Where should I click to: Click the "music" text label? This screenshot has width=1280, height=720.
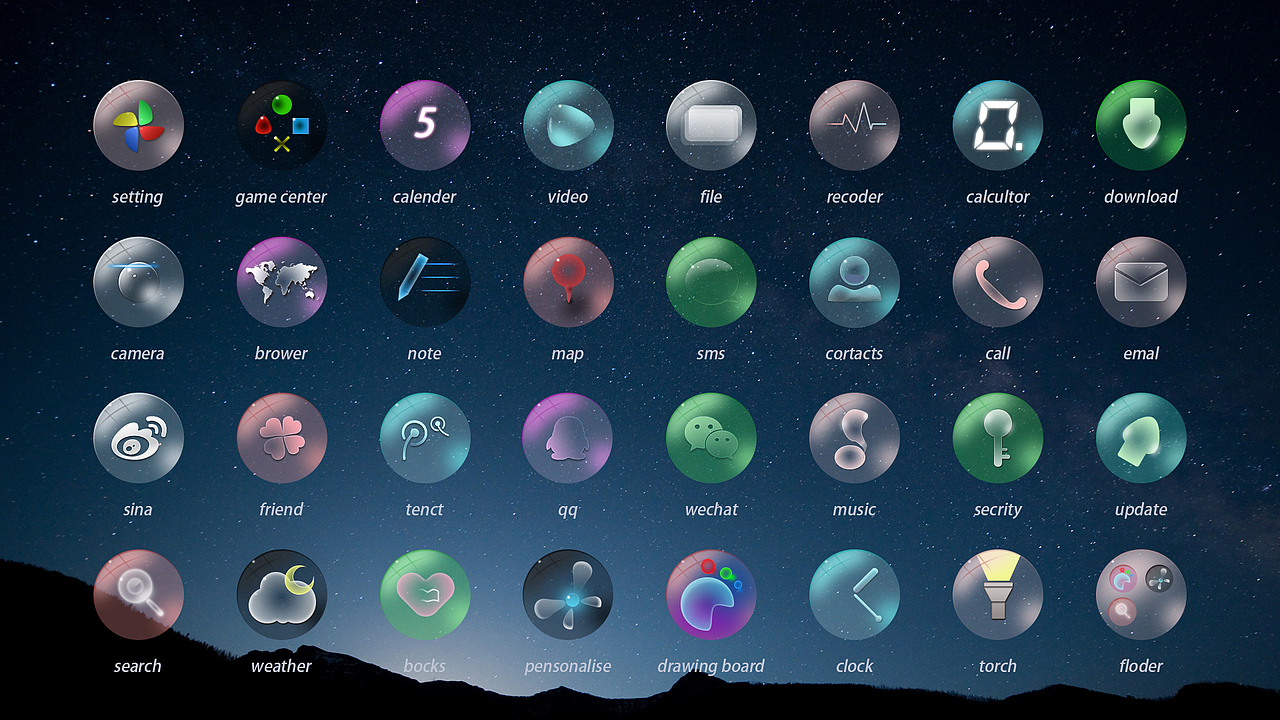(855, 510)
